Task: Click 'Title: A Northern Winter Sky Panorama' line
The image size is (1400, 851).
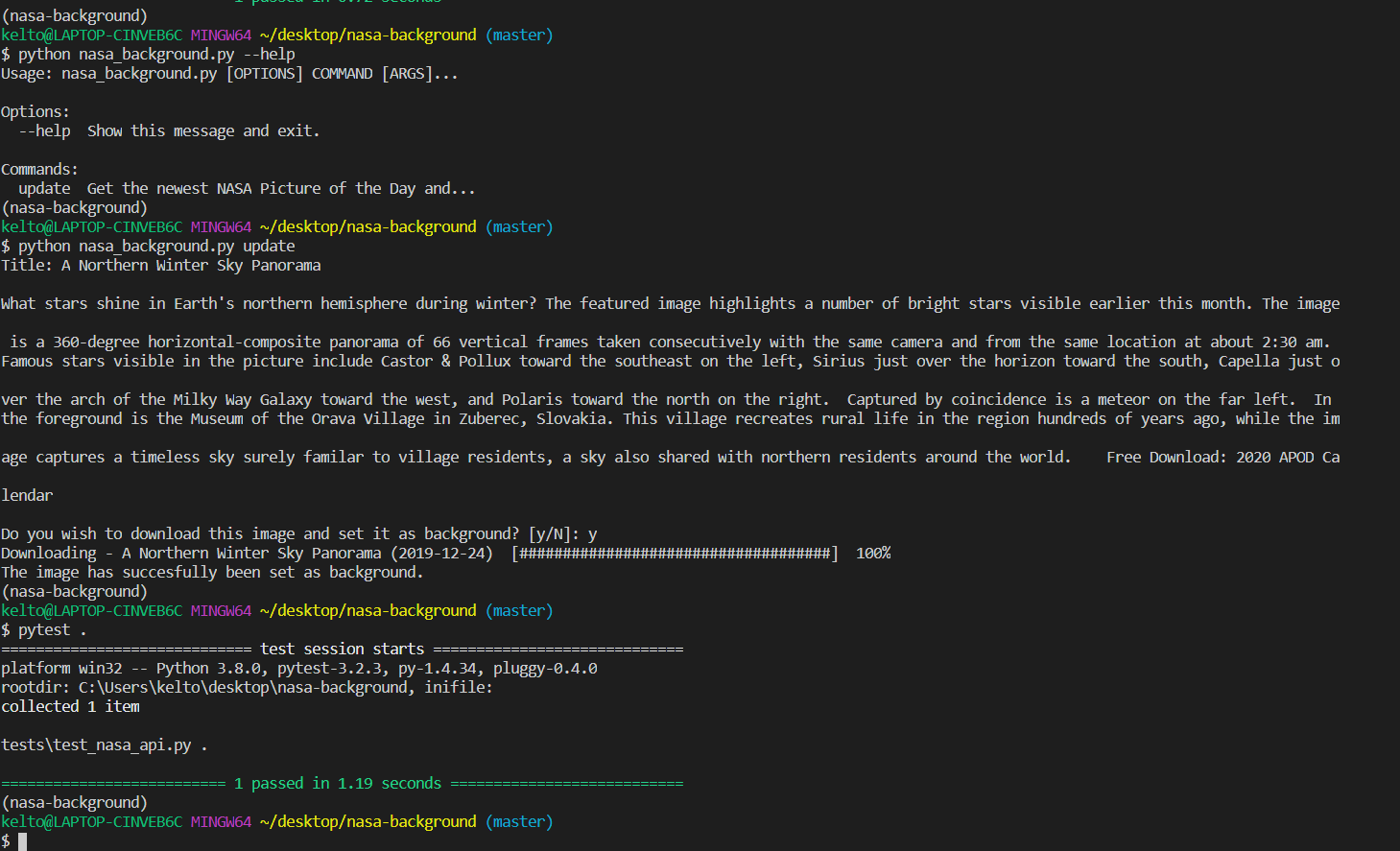Action: click(161, 266)
